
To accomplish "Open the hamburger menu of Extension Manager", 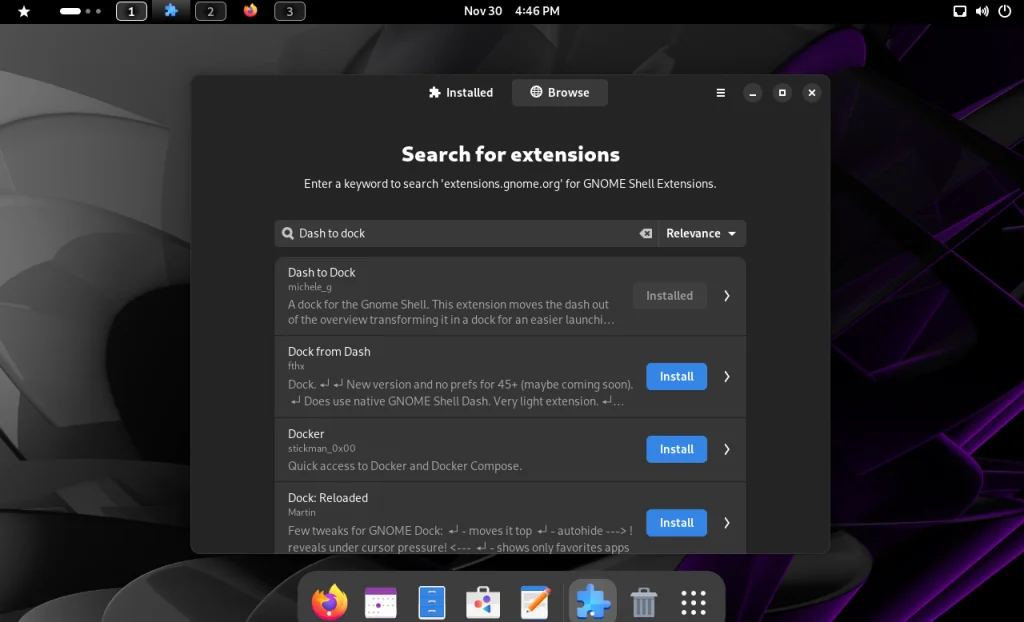I will (x=720, y=92).
